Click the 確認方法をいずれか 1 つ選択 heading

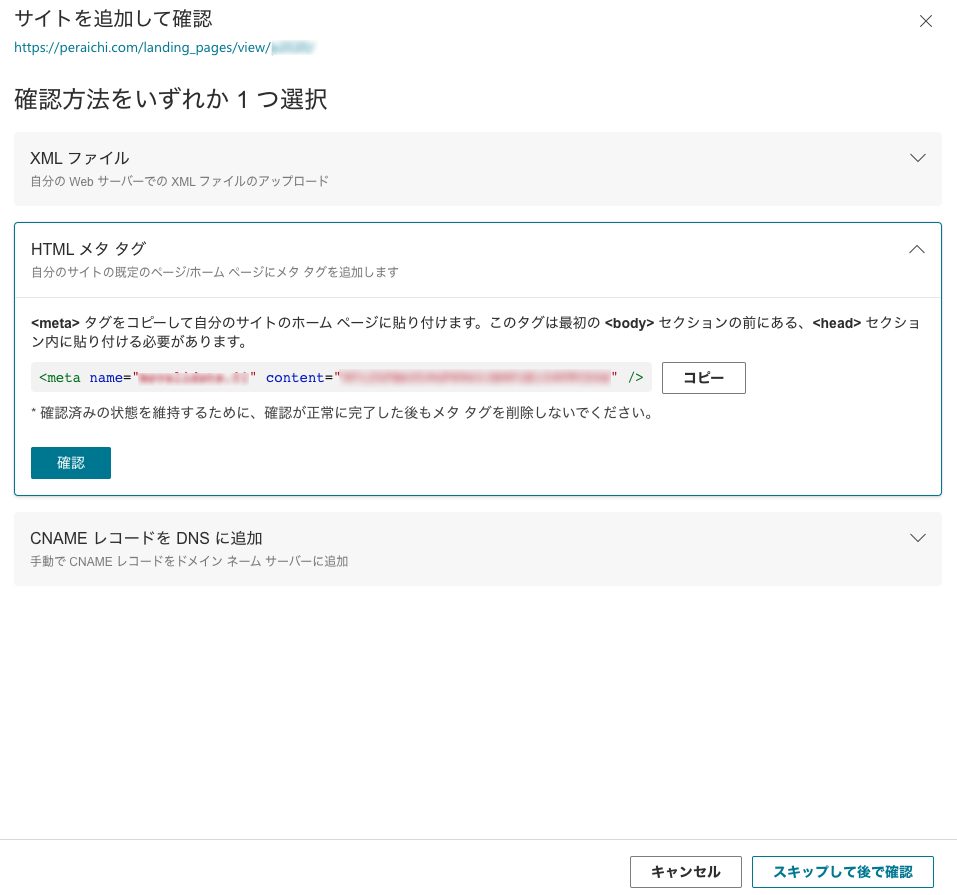(171, 100)
